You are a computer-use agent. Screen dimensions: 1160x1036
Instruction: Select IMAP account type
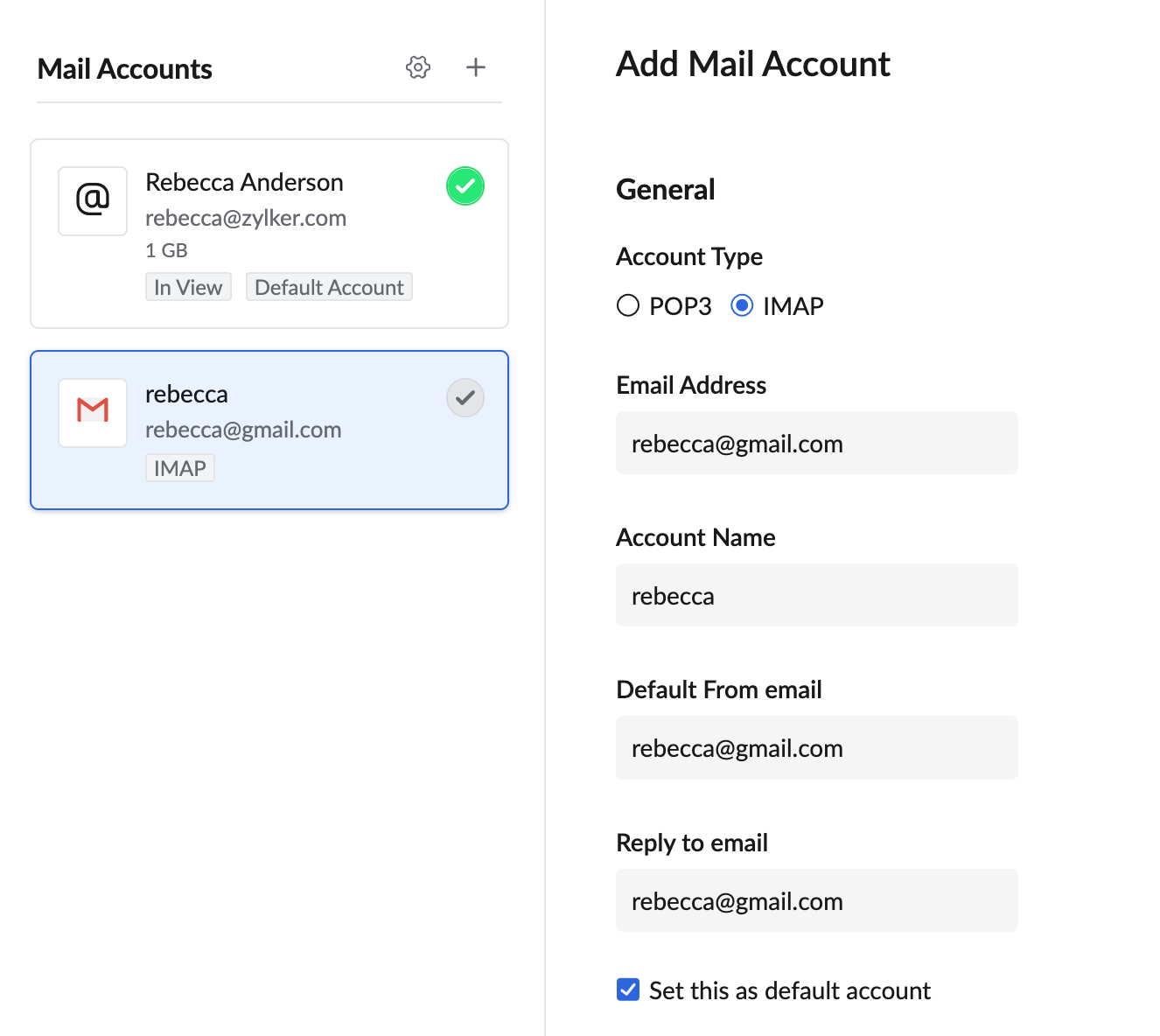pos(742,306)
